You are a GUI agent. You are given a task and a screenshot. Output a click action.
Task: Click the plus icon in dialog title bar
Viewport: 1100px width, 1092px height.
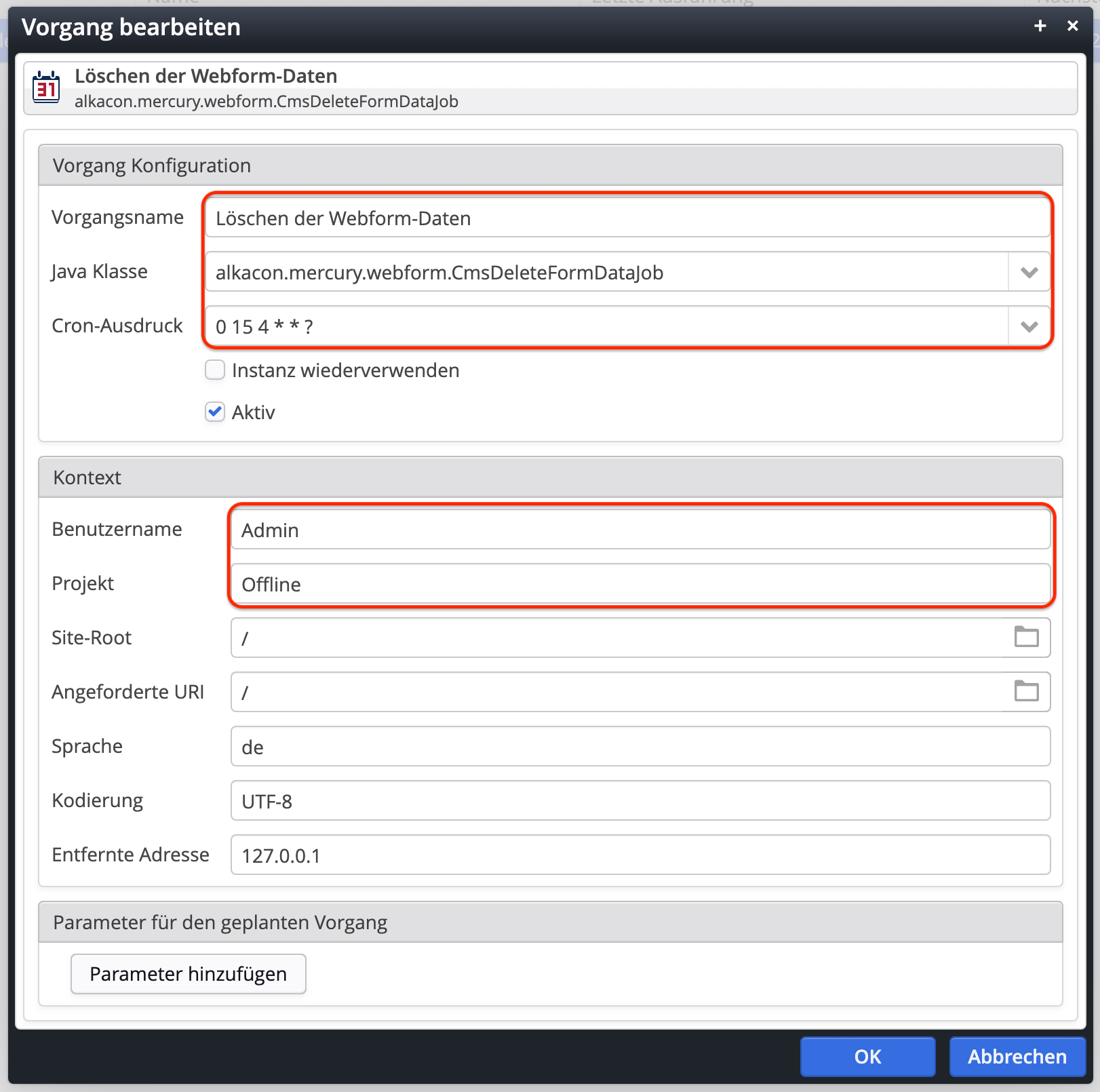(1040, 26)
